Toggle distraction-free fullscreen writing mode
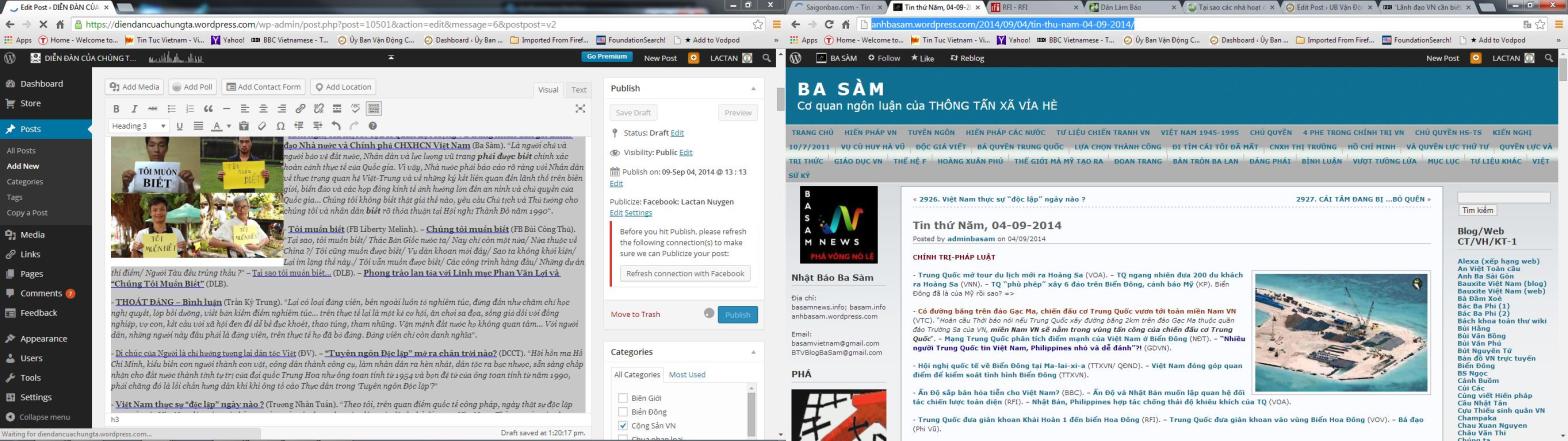This screenshot has width=1568, height=441. click(355, 108)
